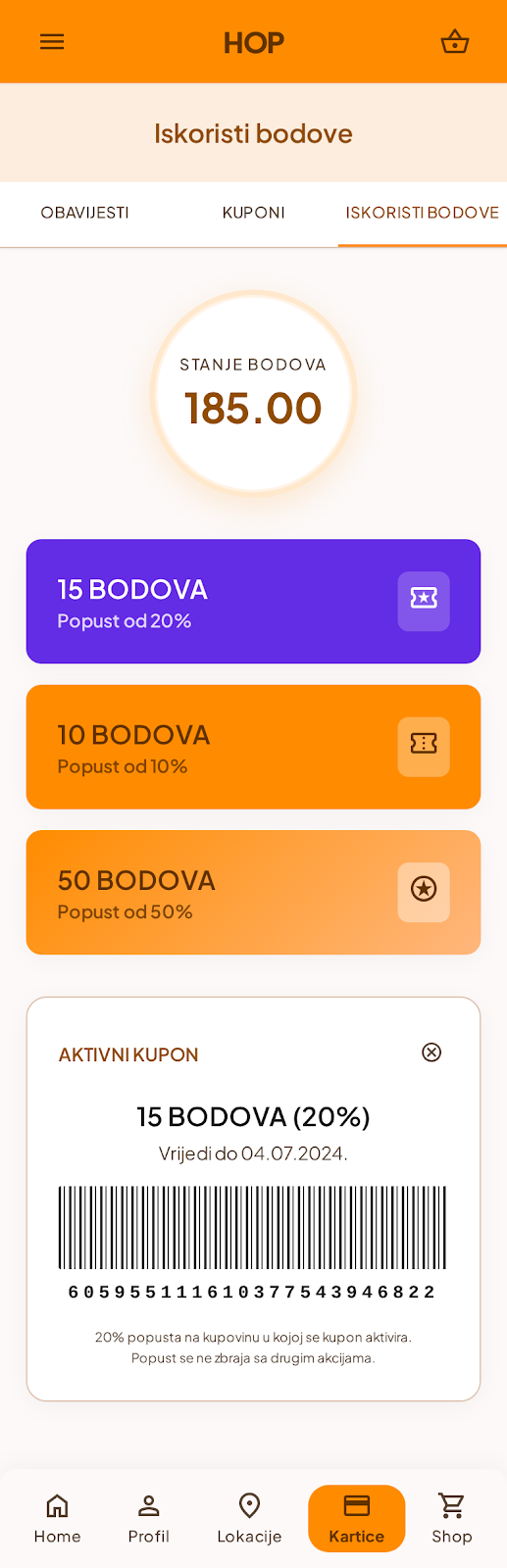Redeem 50 BODOVA for 50% discount

point(253,892)
